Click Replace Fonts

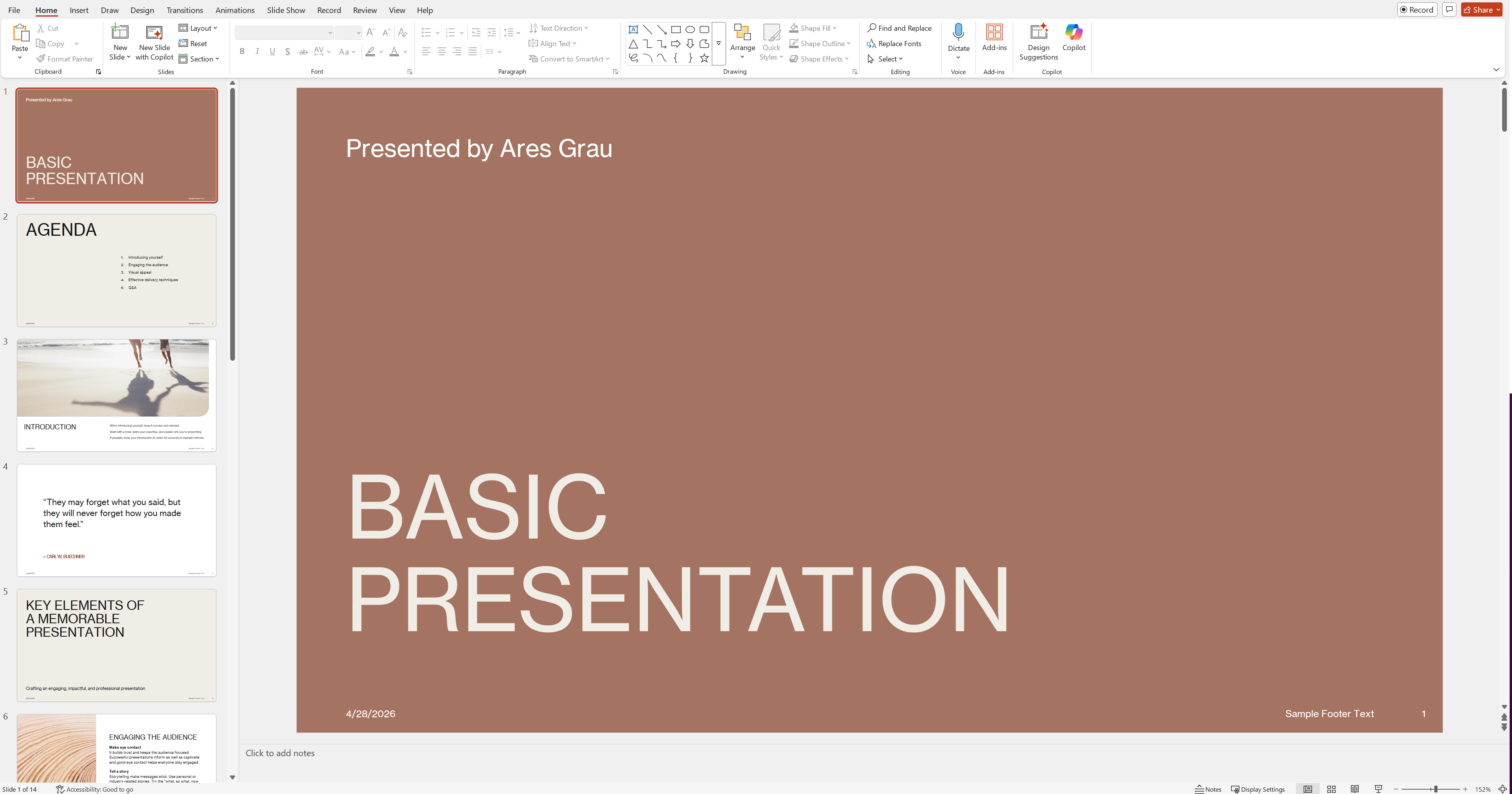(x=894, y=43)
